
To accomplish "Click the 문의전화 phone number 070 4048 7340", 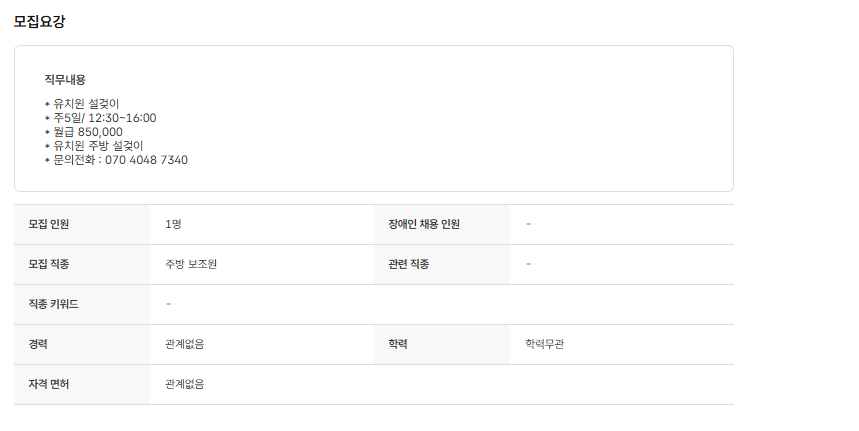I will click(146, 160).
